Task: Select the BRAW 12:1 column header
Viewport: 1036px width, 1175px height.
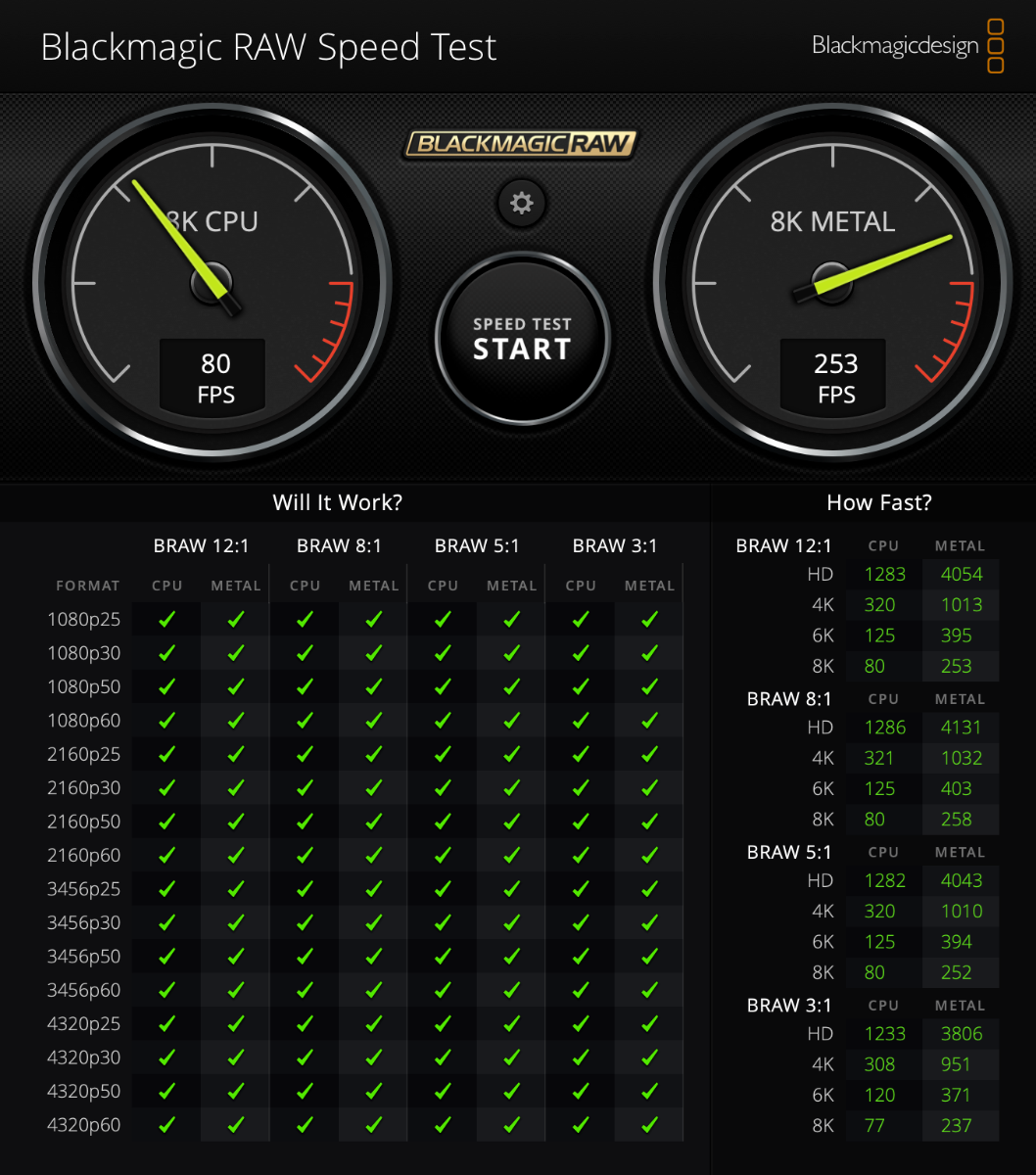Action: [x=201, y=546]
